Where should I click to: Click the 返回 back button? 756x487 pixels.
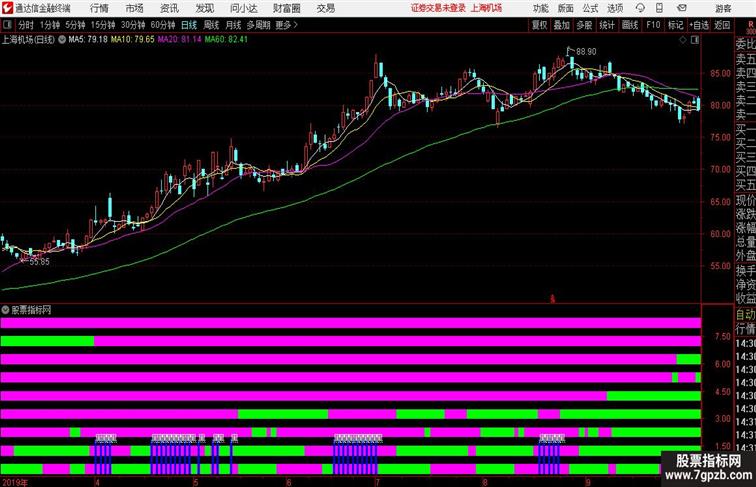722,25
